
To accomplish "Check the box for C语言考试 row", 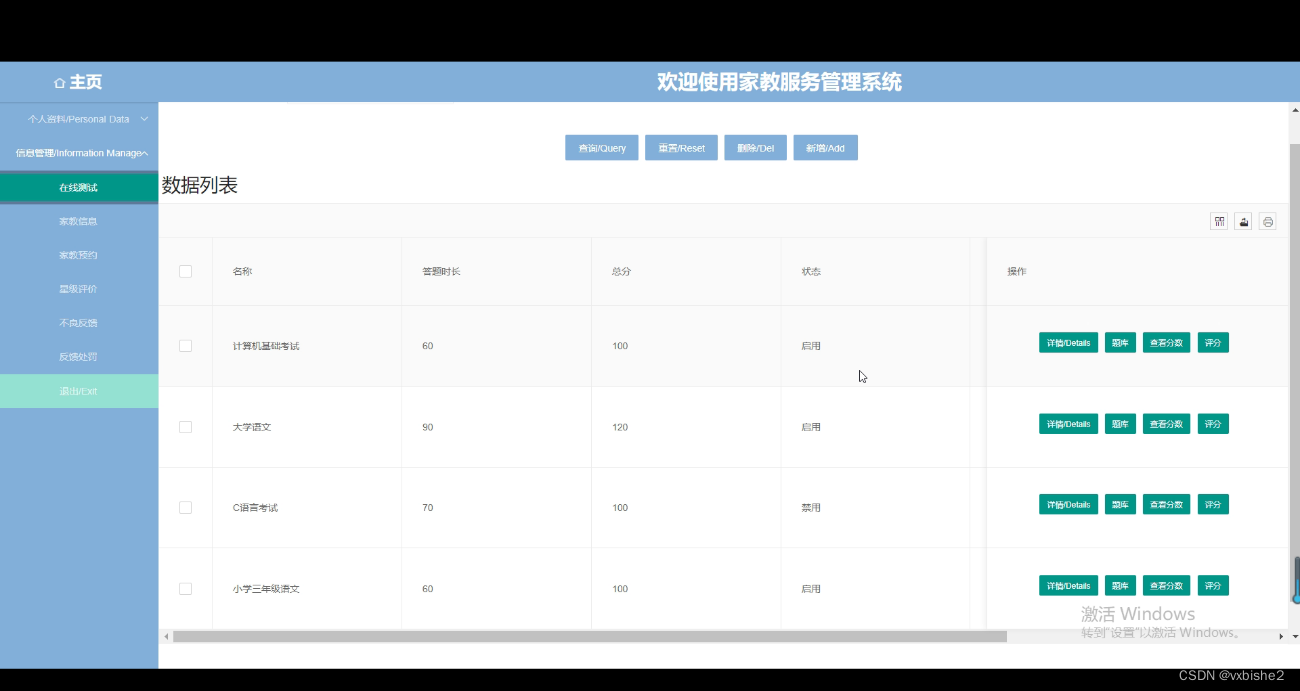I will pos(185,508).
